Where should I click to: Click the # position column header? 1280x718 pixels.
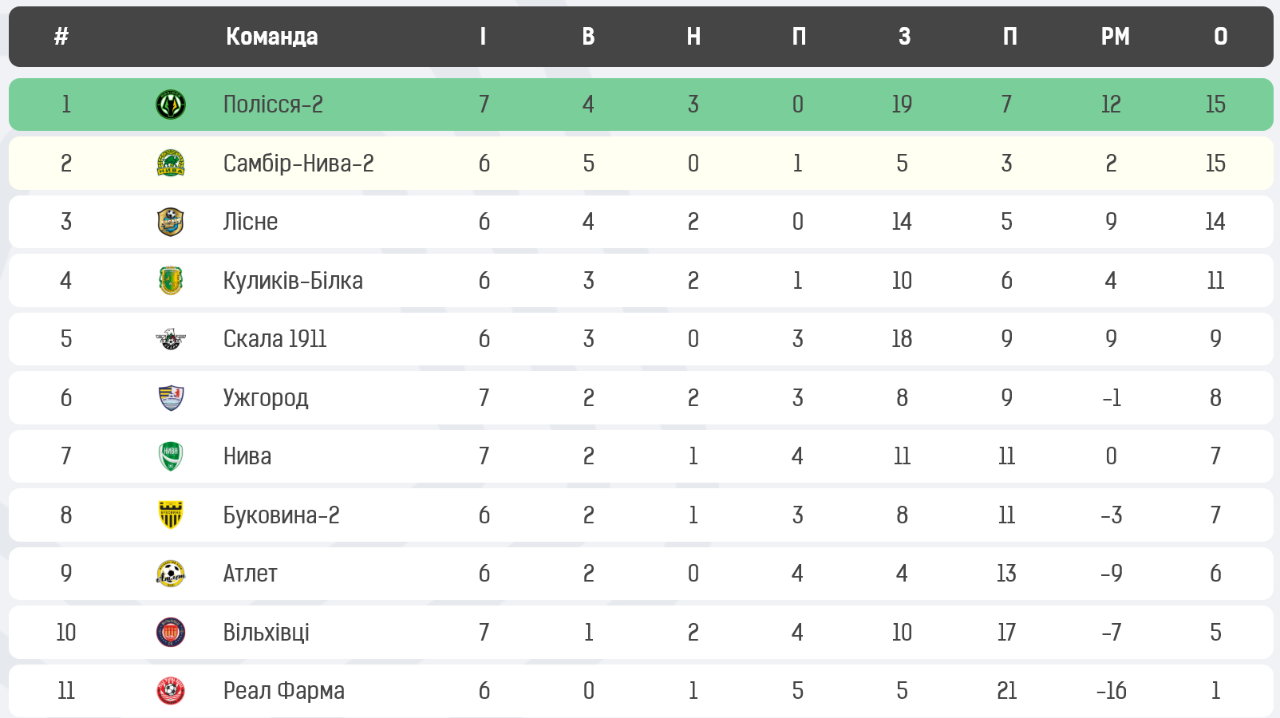click(x=62, y=37)
